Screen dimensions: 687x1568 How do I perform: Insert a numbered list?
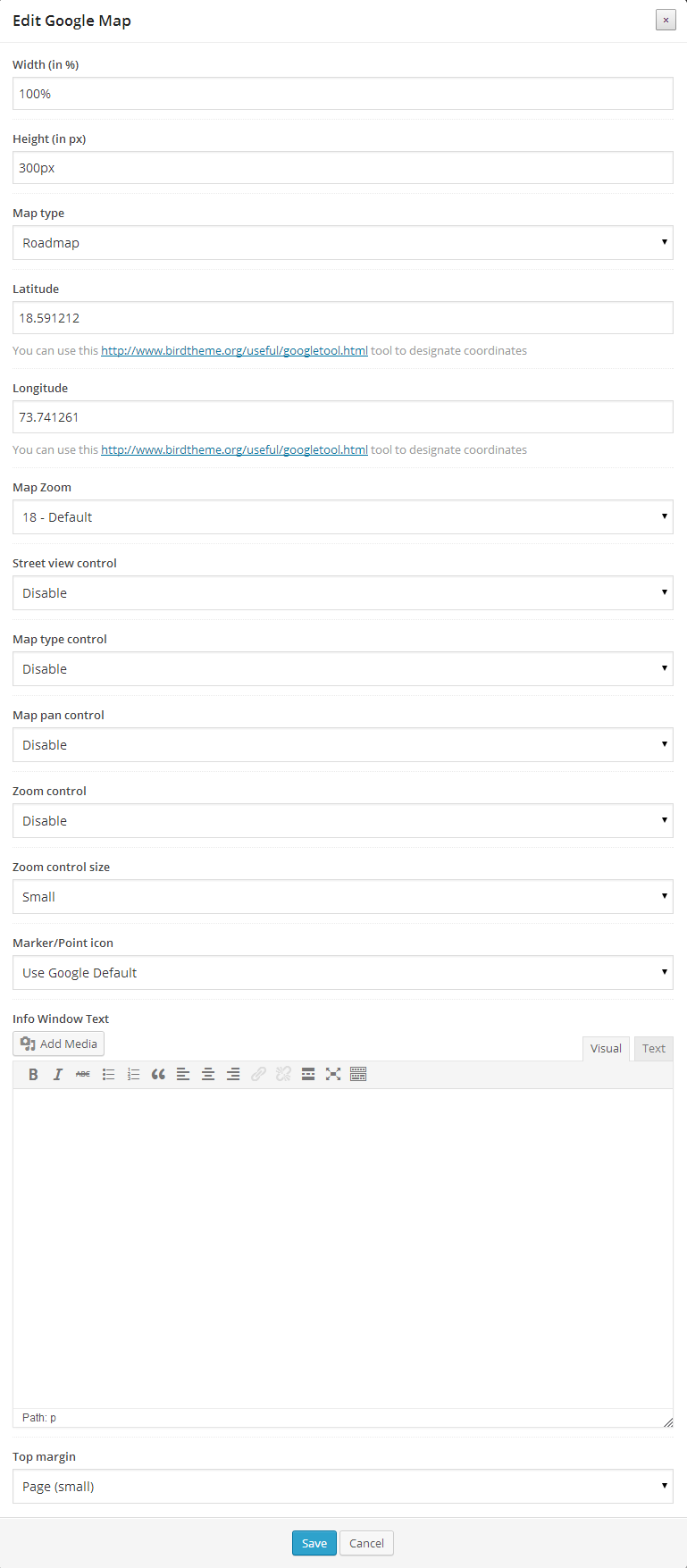(x=133, y=1074)
